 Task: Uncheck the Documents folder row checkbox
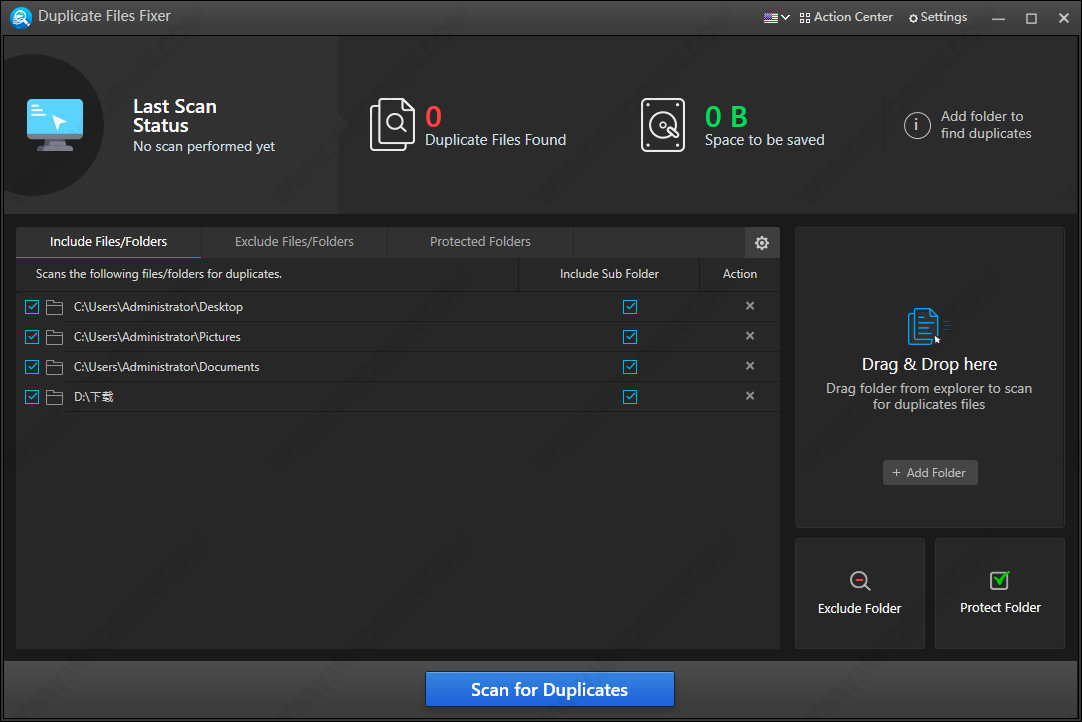point(32,367)
